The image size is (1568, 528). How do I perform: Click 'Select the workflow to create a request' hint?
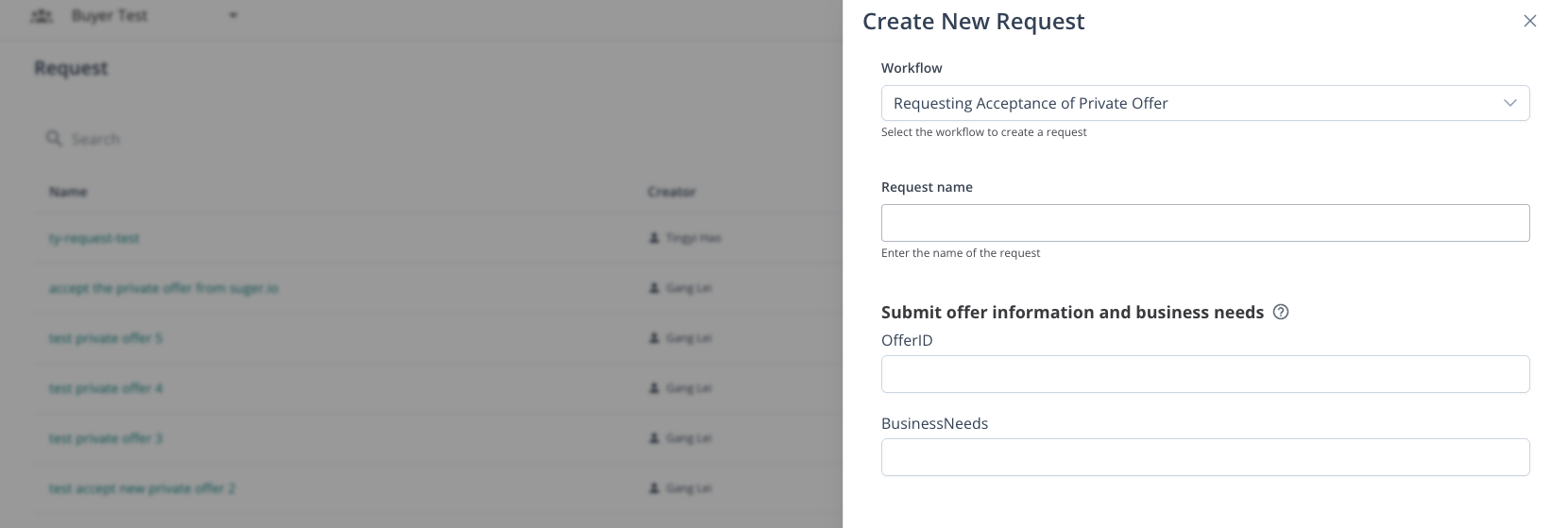pos(983,132)
